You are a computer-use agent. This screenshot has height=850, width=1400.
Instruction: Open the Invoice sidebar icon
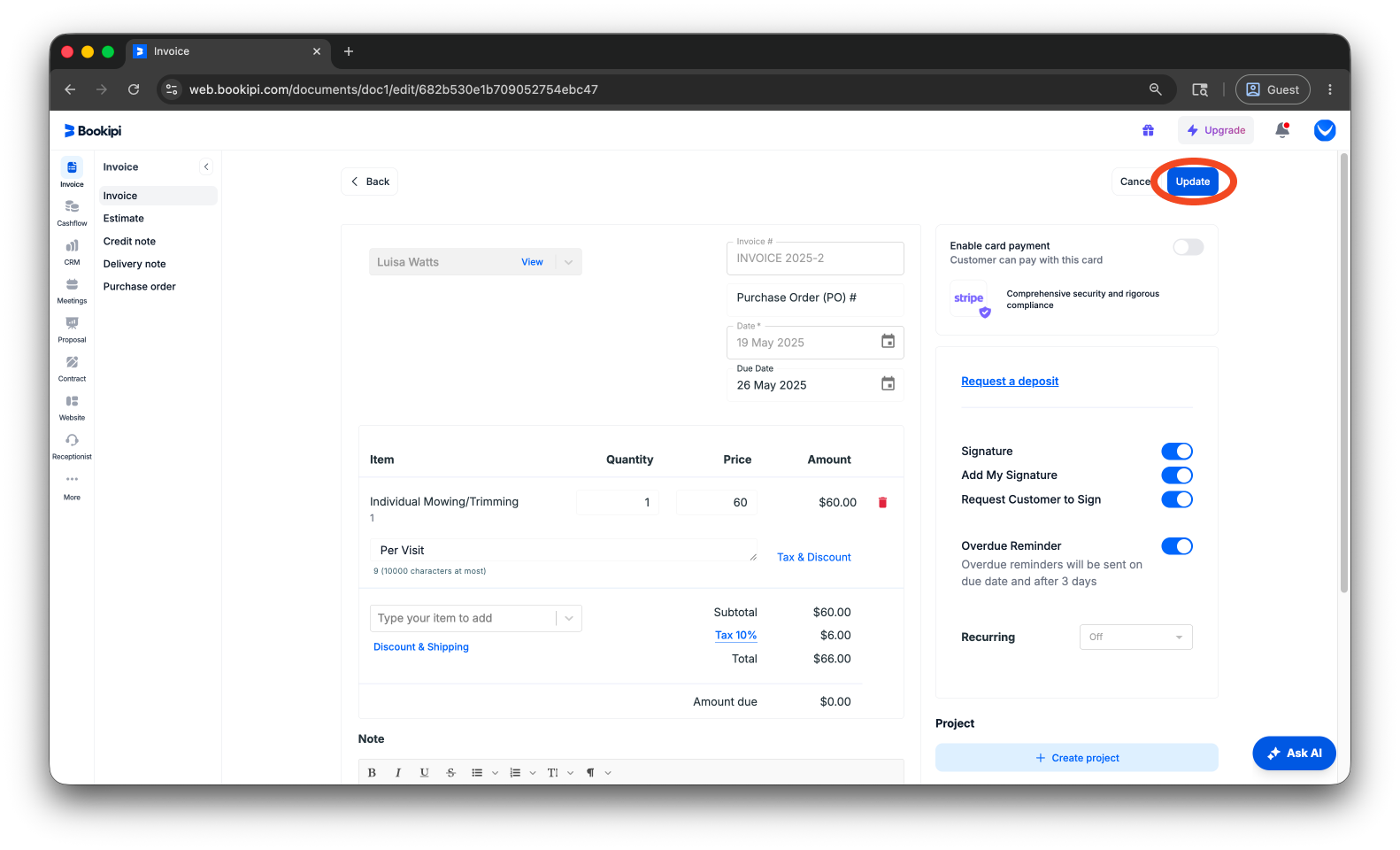tap(72, 167)
